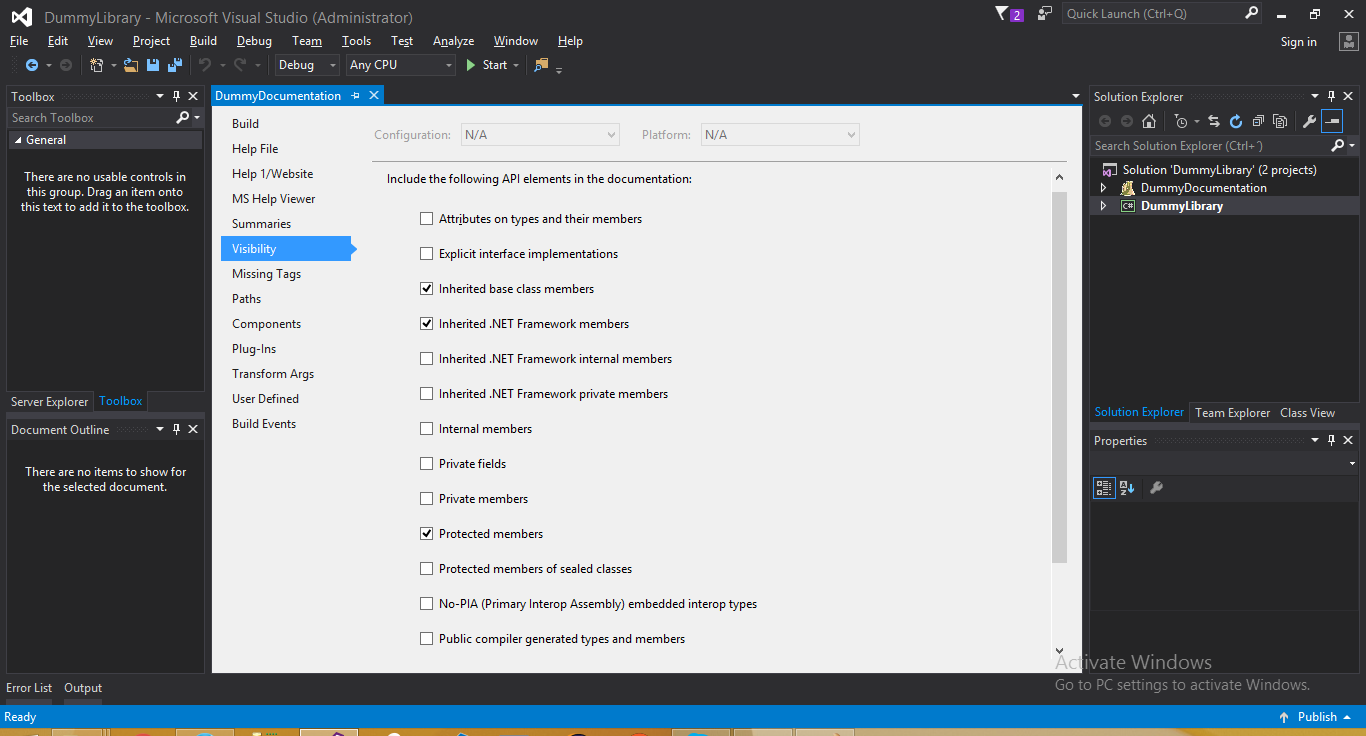
Task: Click Sync with Active Document icon
Action: pos(1214,121)
